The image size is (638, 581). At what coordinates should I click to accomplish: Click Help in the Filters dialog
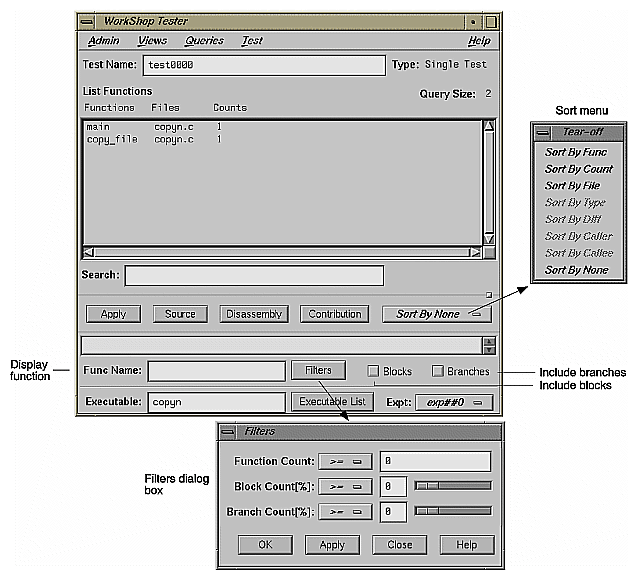click(x=467, y=545)
